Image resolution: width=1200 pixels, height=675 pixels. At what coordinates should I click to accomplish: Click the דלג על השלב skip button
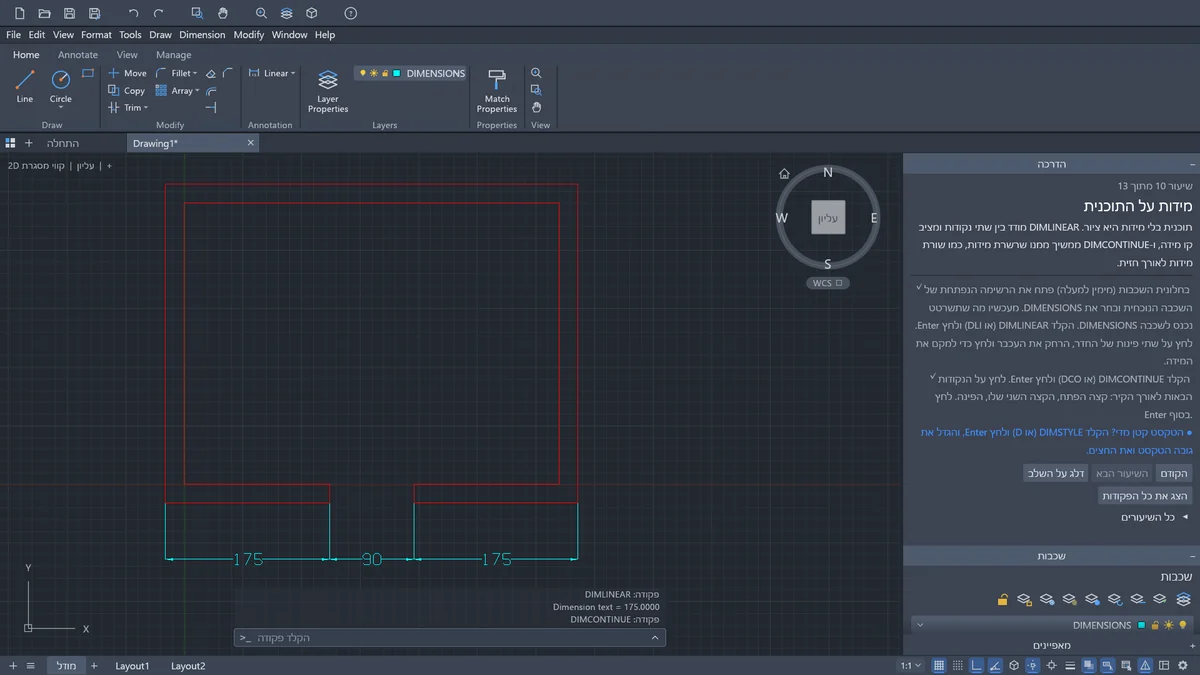pos(1054,473)
